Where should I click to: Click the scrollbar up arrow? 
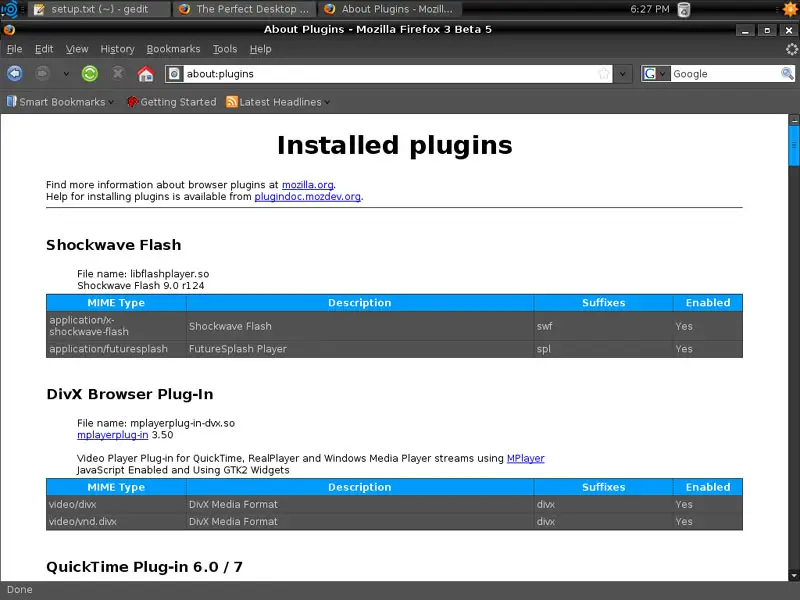[x=794, y=119]
